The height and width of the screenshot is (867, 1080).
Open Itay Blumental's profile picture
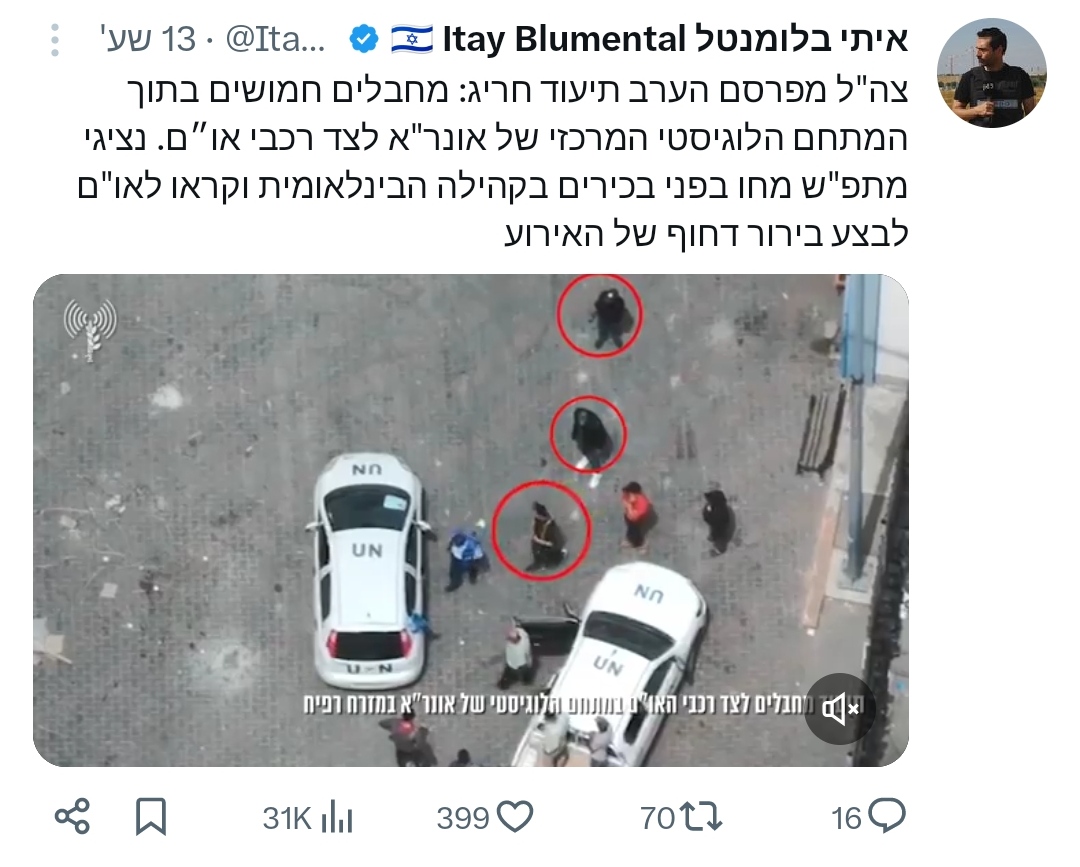click(x=991, y=73)
